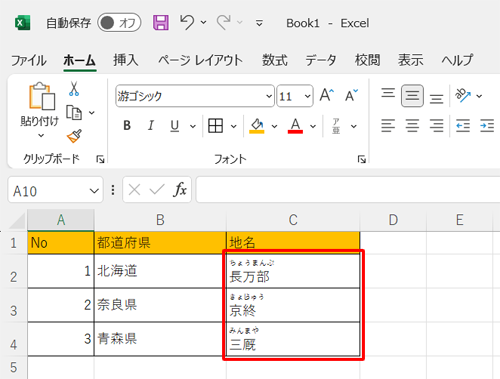
Task: Apply borders with the grid icon
Action: (x=215, y=126)
